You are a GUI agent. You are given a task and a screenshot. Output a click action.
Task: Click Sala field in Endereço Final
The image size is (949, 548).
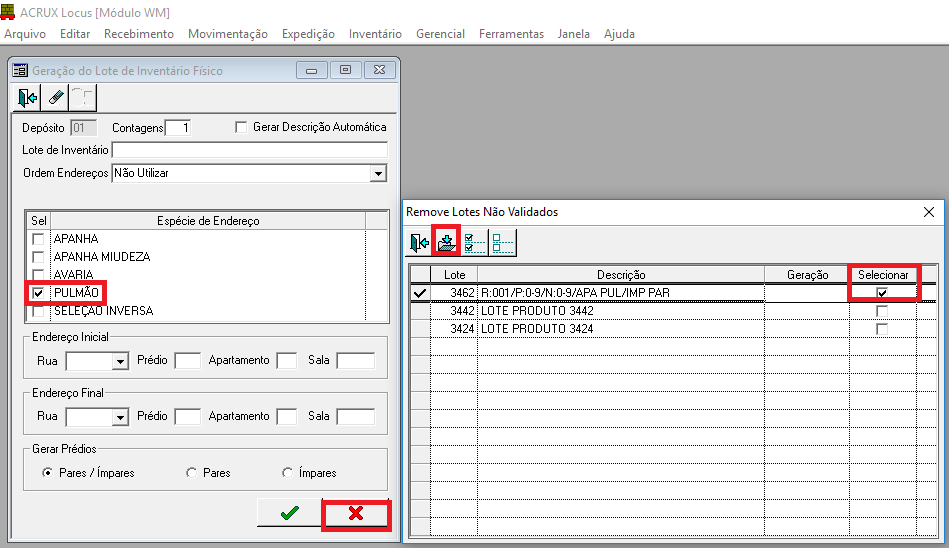point(356,417)
